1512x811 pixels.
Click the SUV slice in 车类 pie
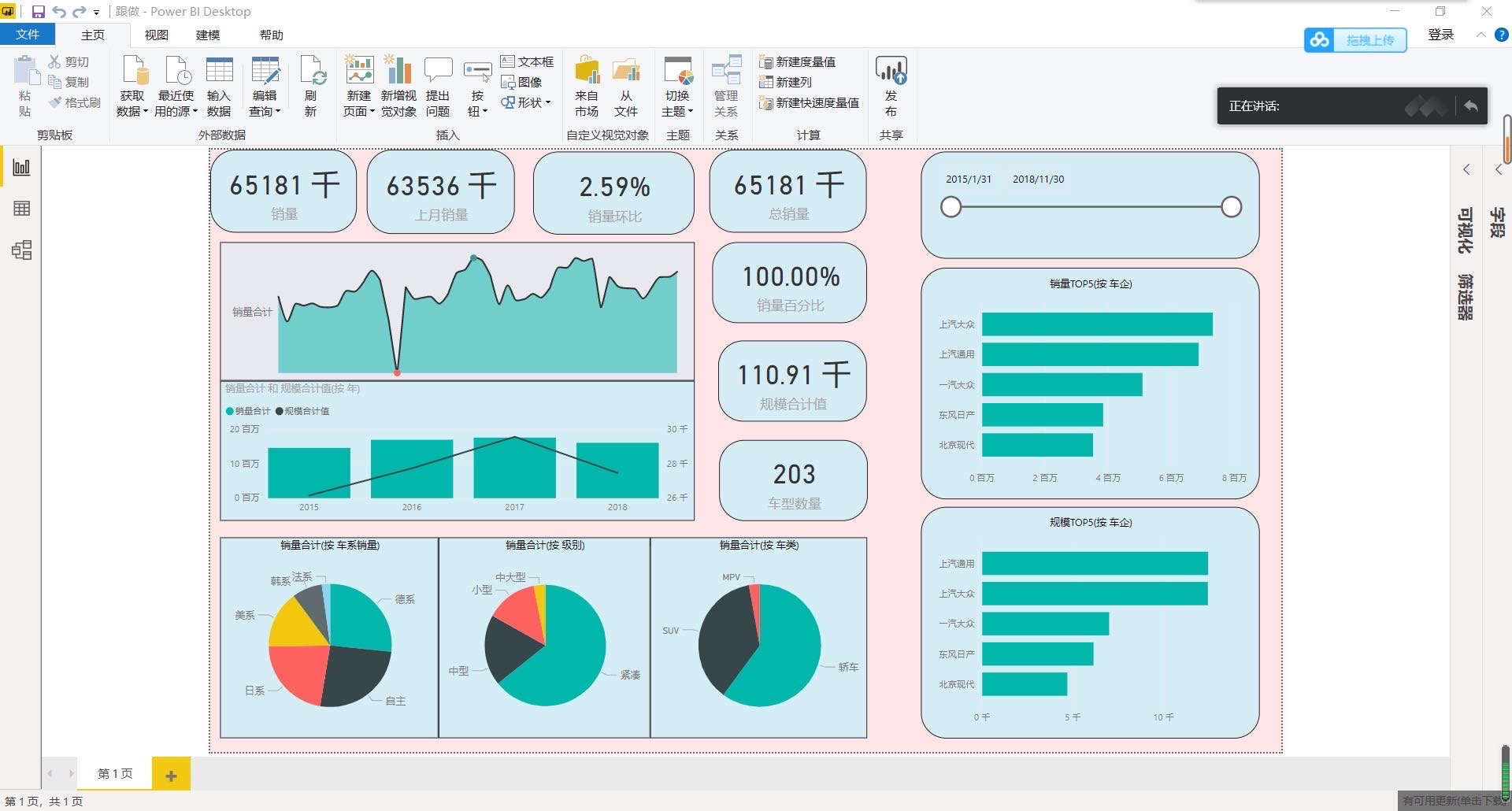724,639
